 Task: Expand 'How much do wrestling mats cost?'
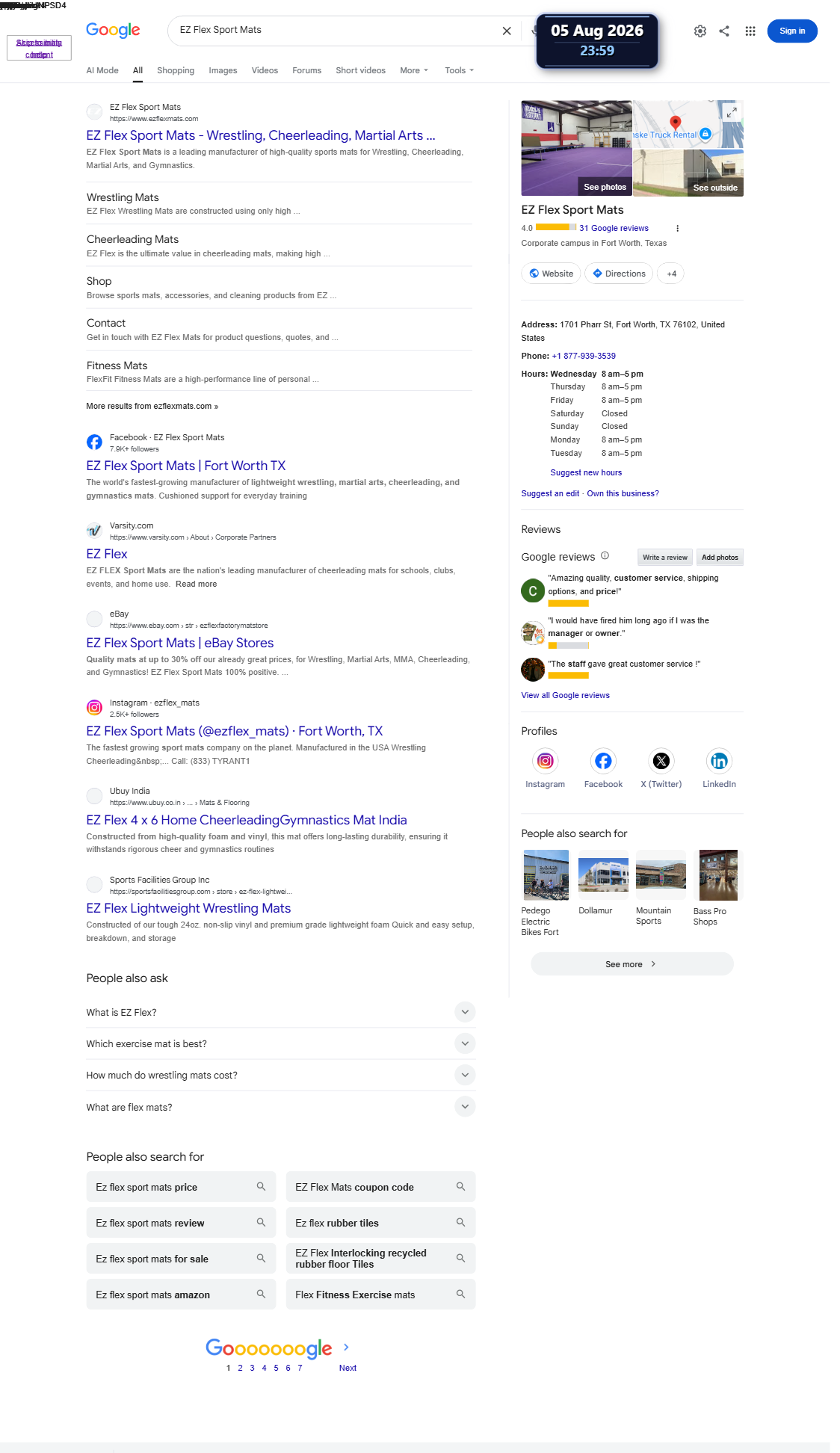[x=280, y=1075]
